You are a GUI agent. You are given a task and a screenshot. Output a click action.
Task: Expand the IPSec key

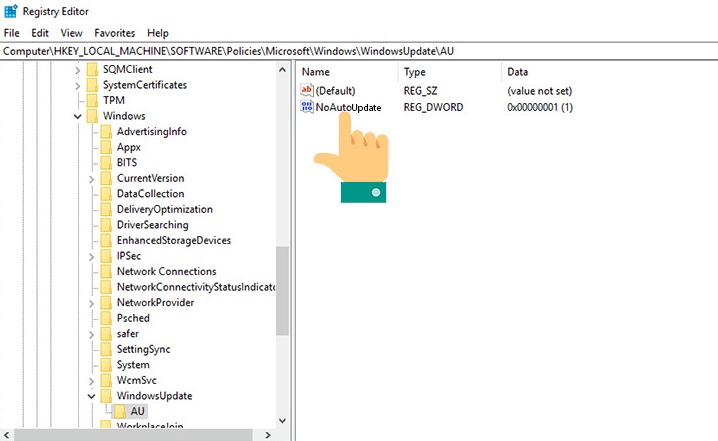click(91, 257)
